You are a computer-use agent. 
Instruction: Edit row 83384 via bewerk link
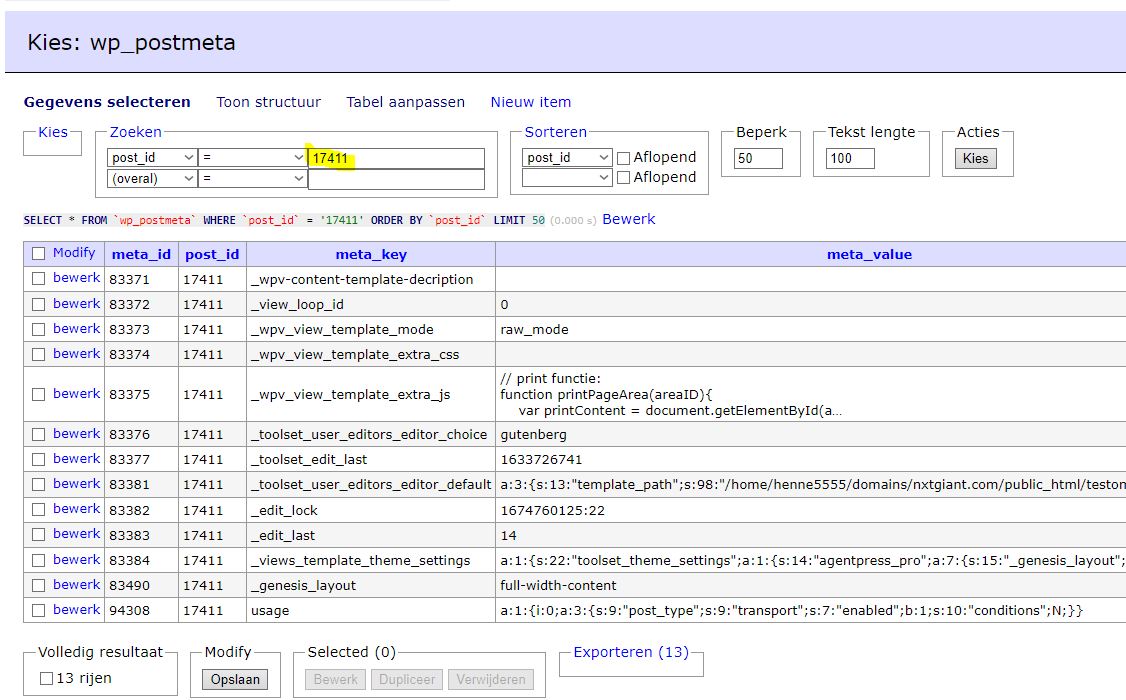(x=76, y=559)
